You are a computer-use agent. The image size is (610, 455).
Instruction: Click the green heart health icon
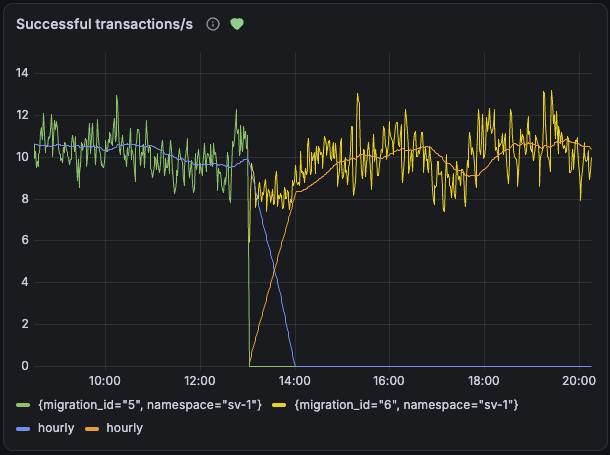tap(237, 24)
